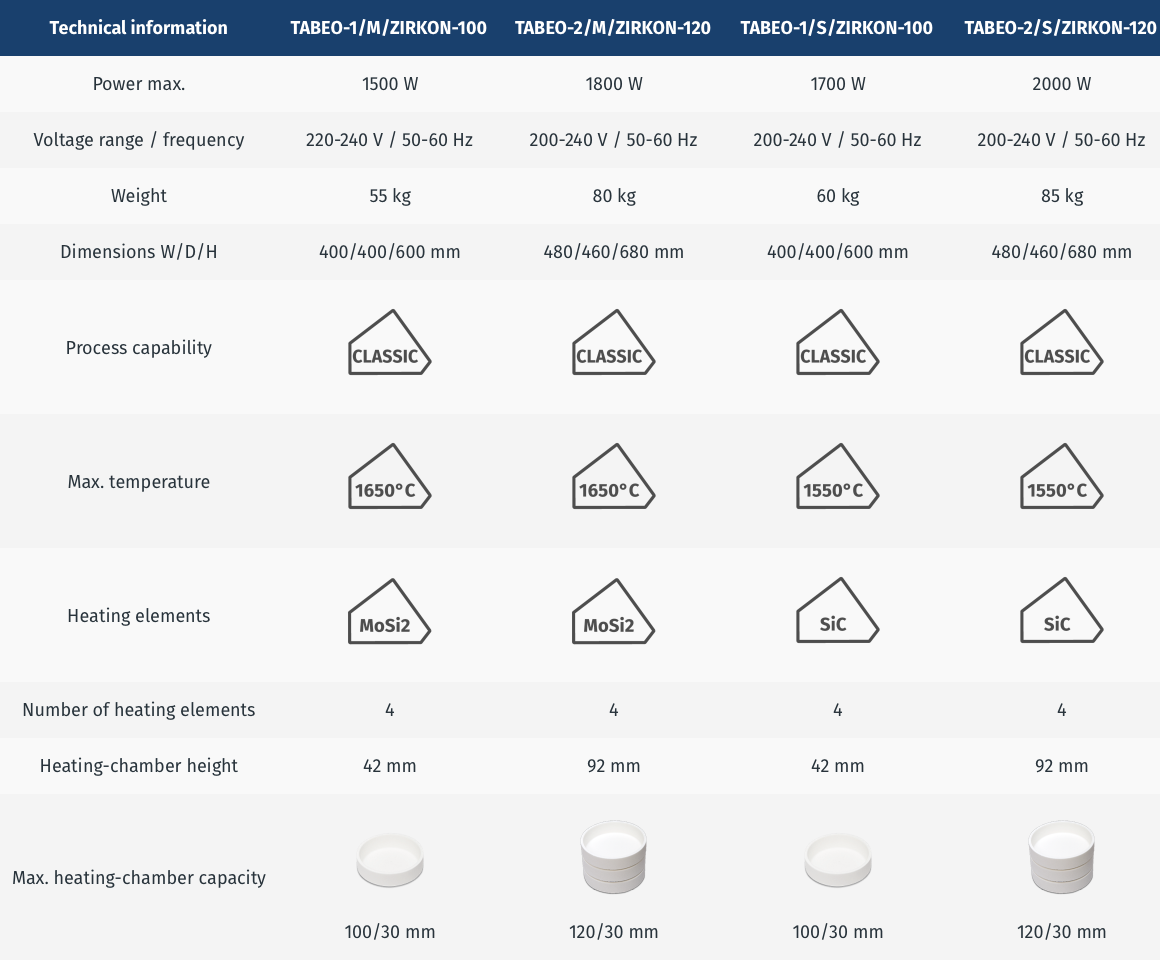Click 1550°C icon for TABEO-1/S/ZIRKON-100

[x=837, y=480]
